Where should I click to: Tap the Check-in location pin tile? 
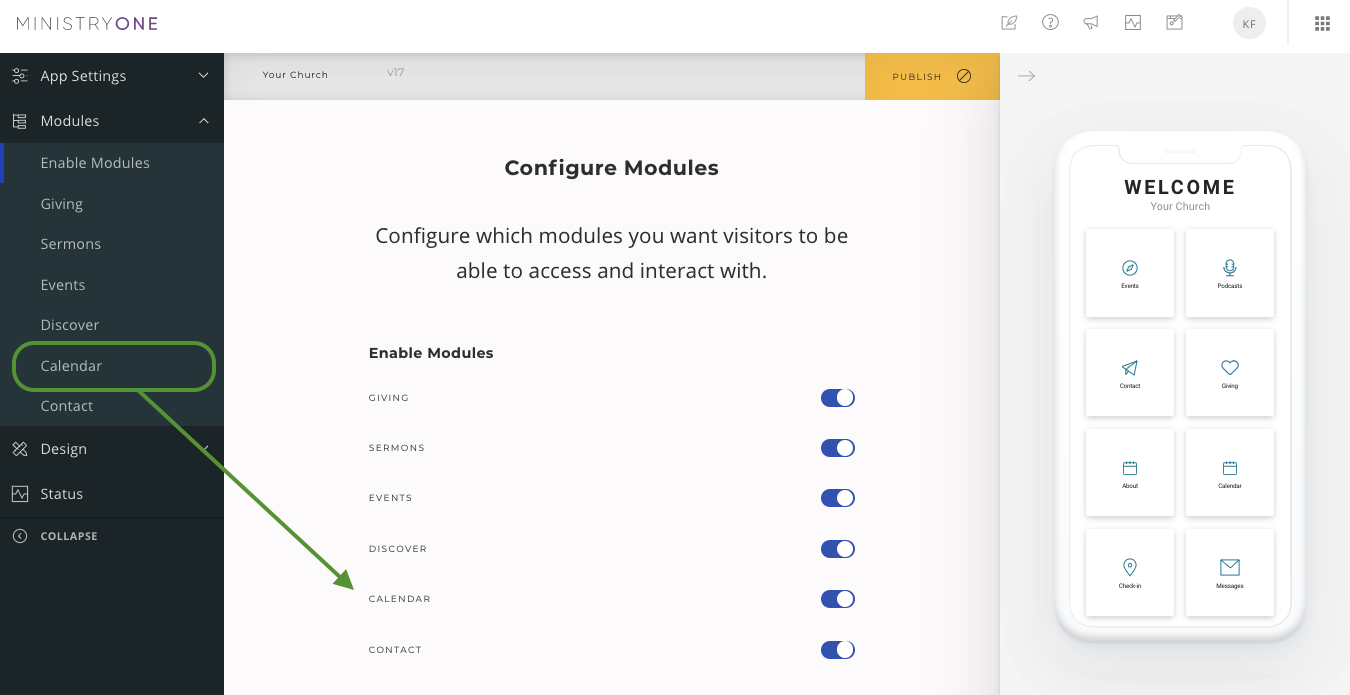1130,573
